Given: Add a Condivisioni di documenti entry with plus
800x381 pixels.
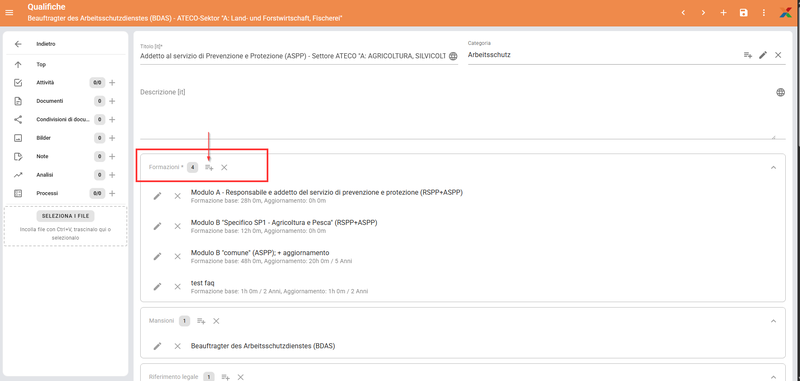Looking at the screenshot, I should click(x=112, y=119).
